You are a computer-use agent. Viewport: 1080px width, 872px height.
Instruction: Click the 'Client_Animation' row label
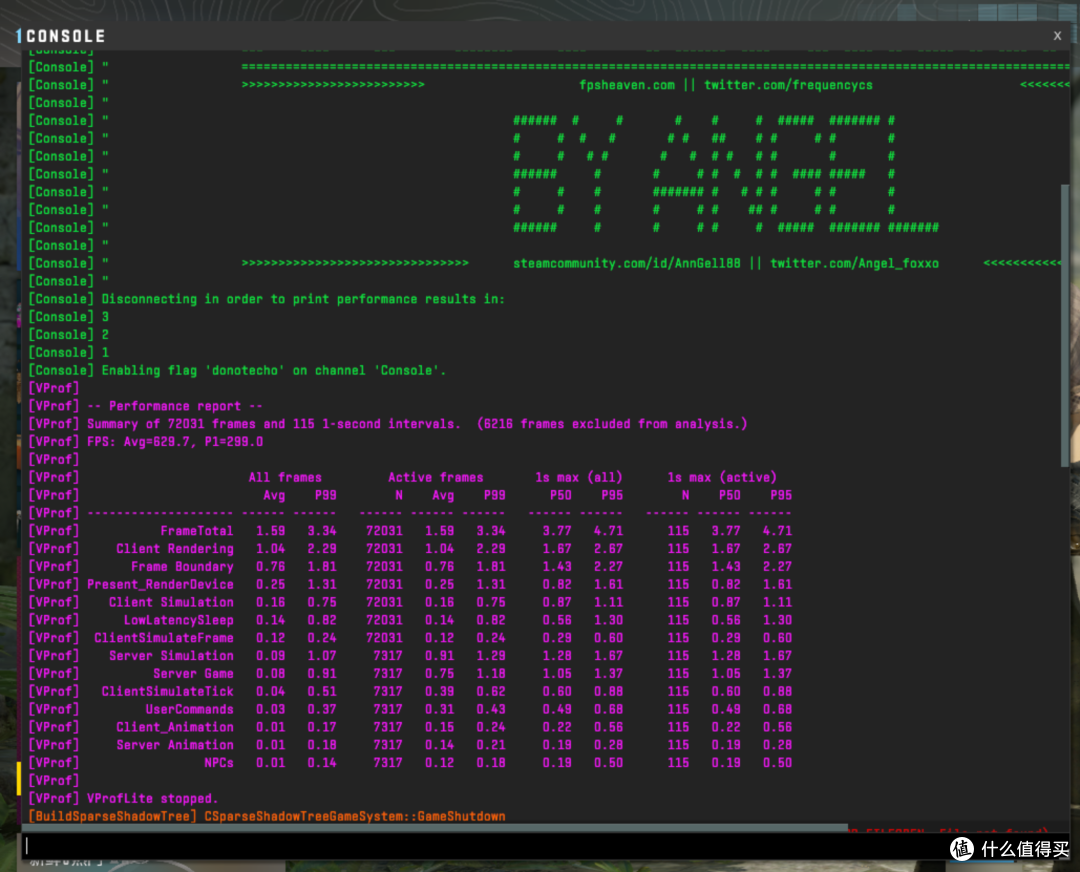coord(175,727)
